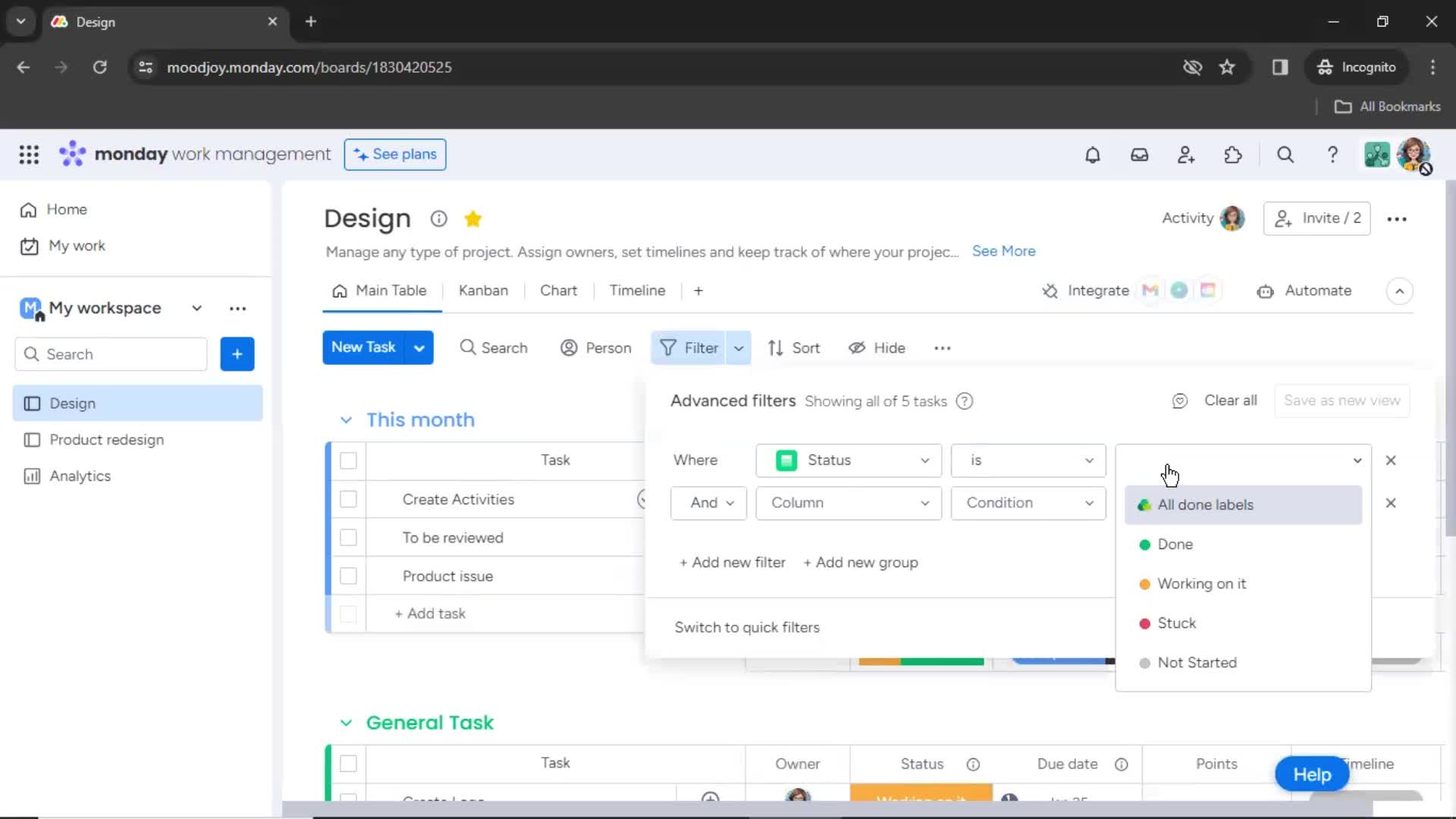
Task: Choose Done status option
Action: 1243,544
